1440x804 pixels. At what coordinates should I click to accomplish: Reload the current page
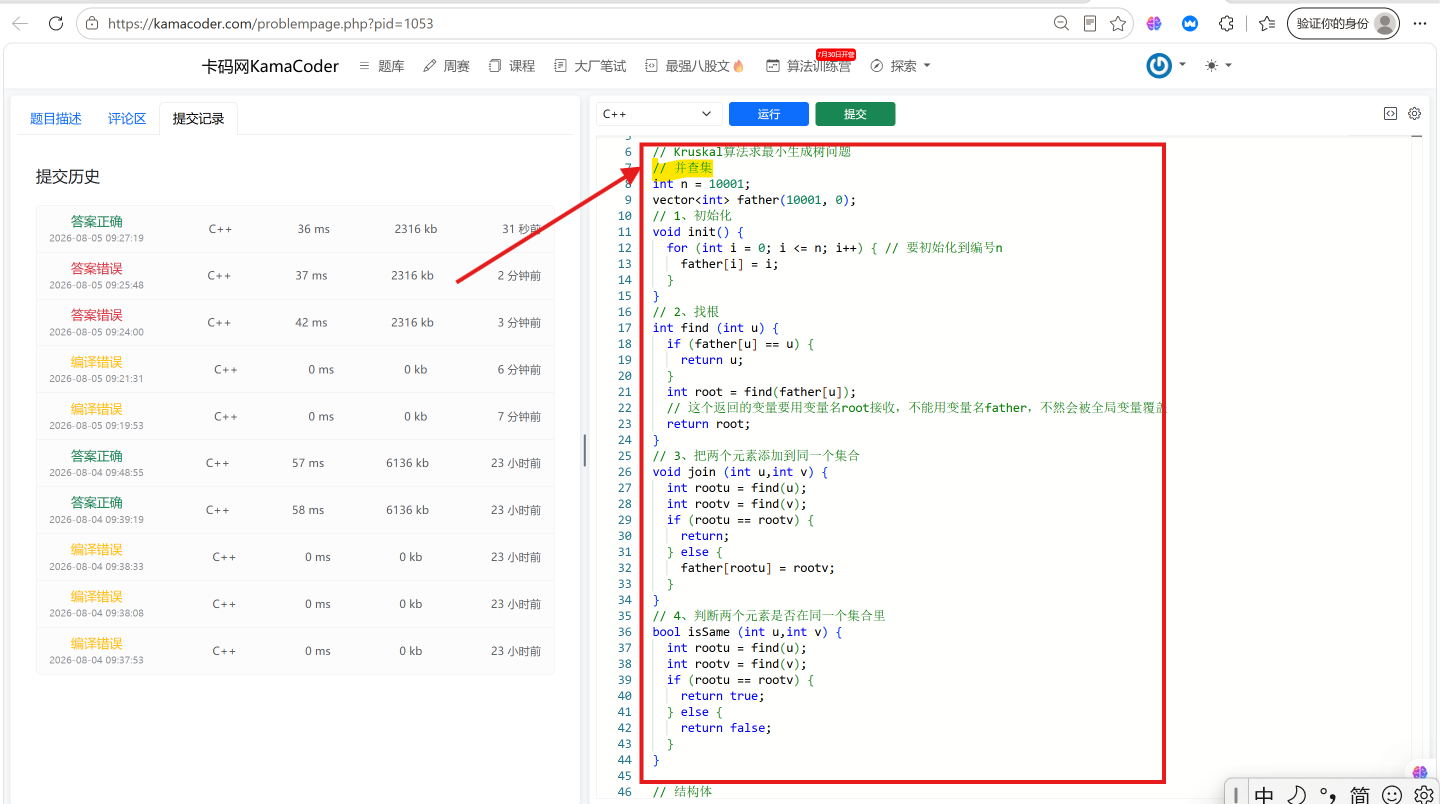click(x=56, y=23)
